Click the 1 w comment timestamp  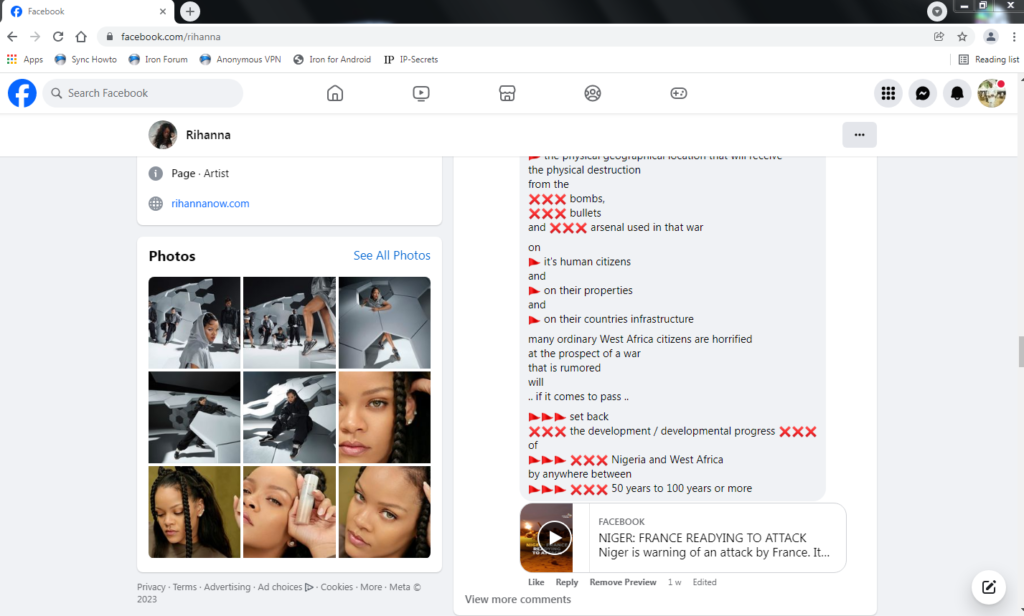coord(675,583)
